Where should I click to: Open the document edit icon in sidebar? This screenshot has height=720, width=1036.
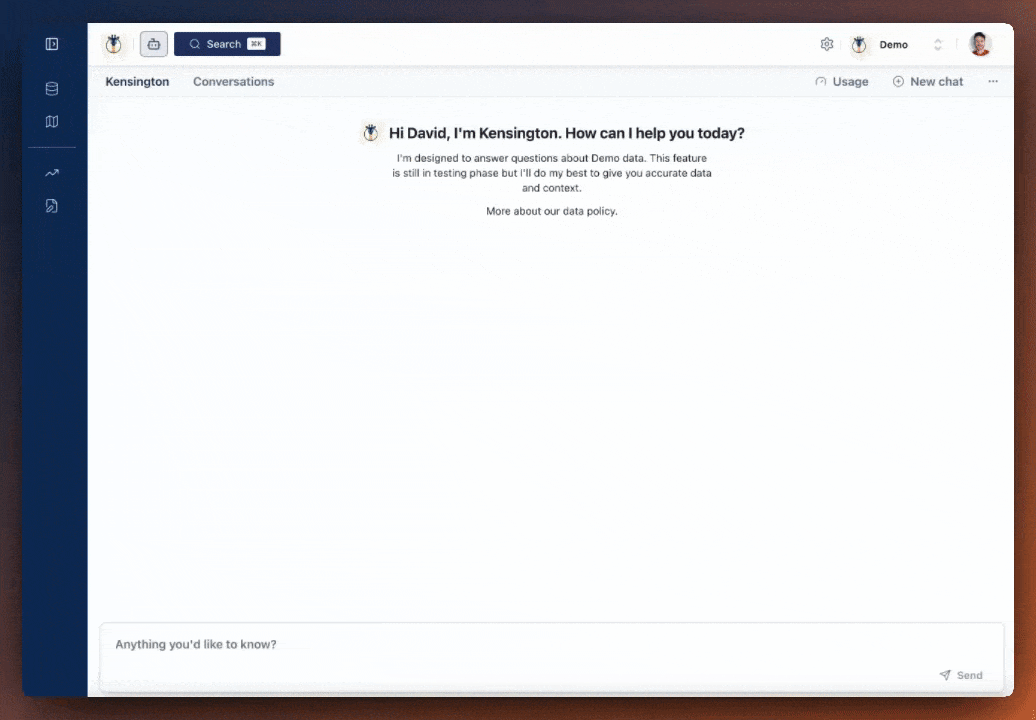pyautogui.click(x=52, y=206)
